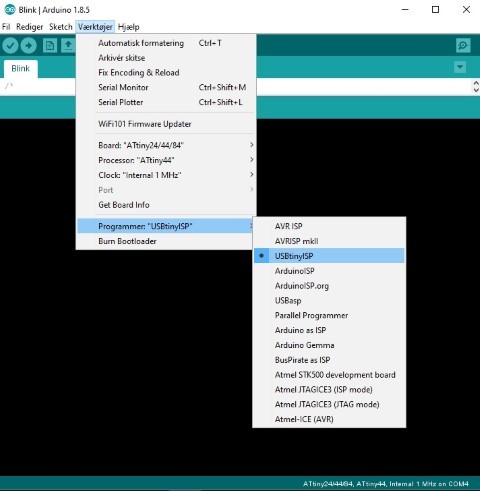
Task: Close the Arduino window
Action: (466, 10)
